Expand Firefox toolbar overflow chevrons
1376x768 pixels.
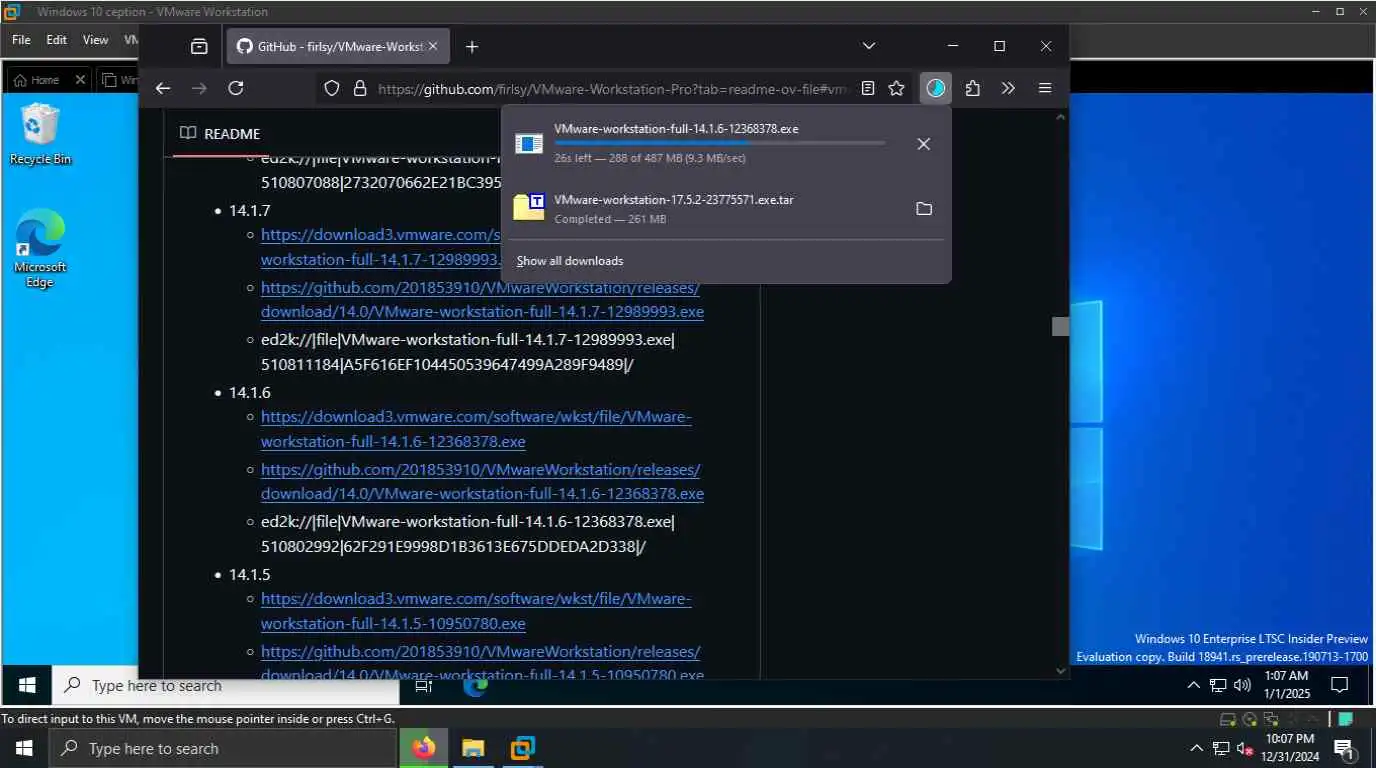coord(1008,88)
